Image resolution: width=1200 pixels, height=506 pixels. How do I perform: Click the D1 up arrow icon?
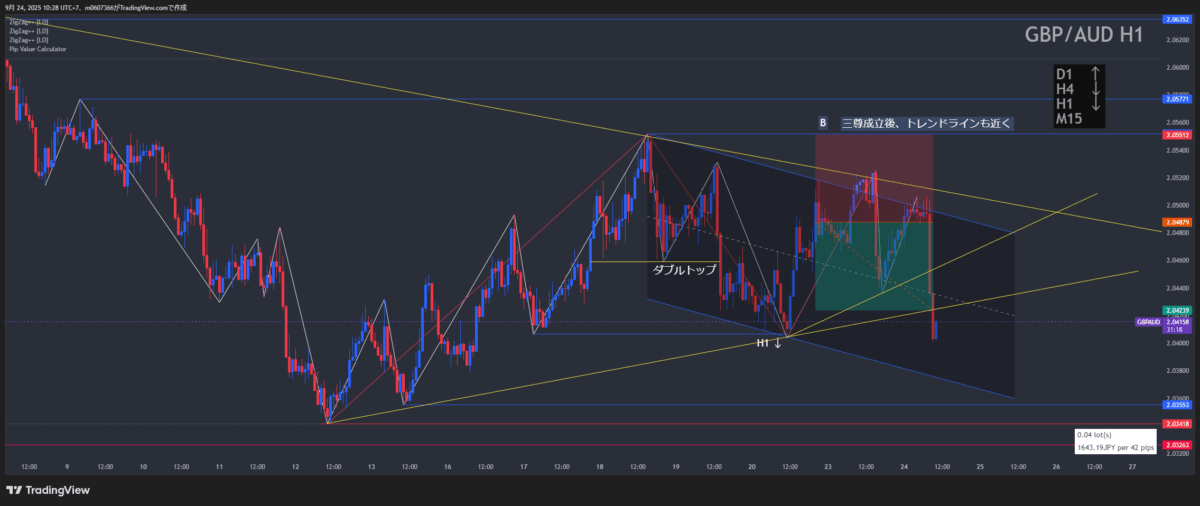[x=1096, y=73]
